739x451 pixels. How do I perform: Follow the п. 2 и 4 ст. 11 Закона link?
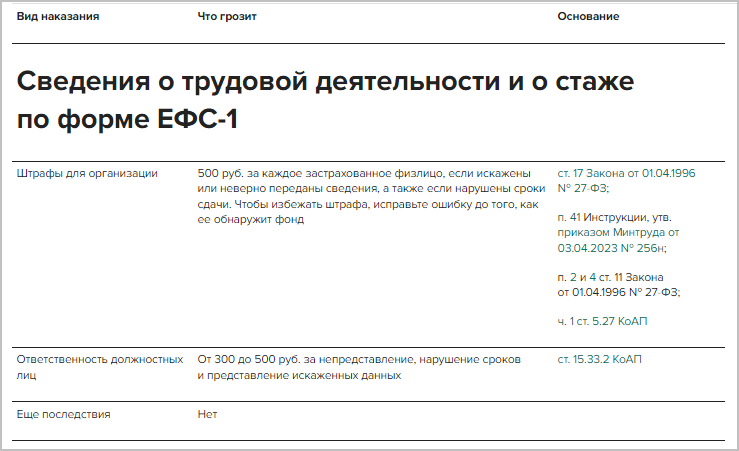[610, 277]
